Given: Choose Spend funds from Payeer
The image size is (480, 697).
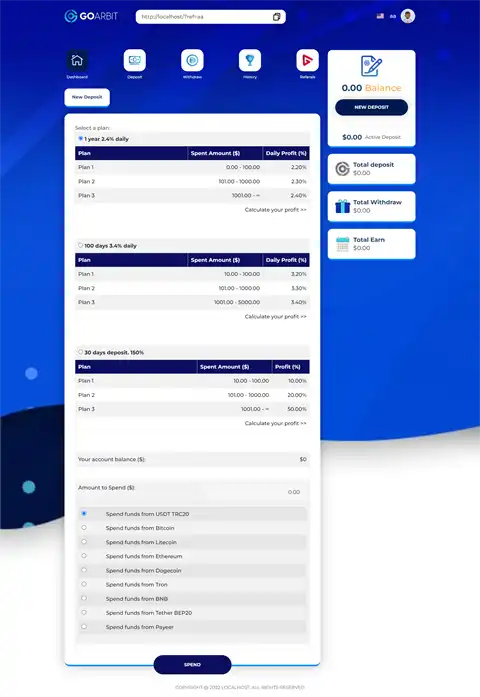Looking at the screenshot, I should 84,627.
